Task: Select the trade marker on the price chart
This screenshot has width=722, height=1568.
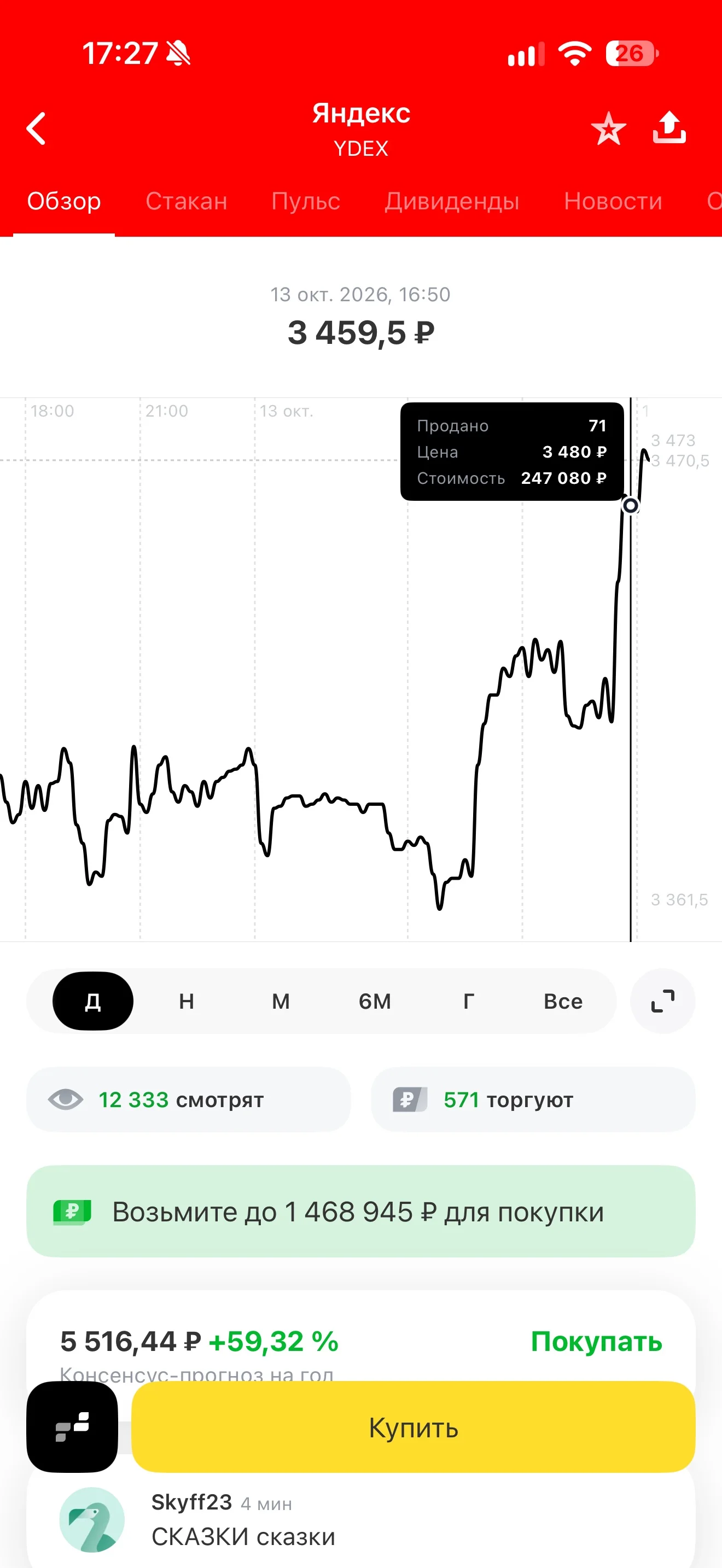Action: tap(631, 505)
